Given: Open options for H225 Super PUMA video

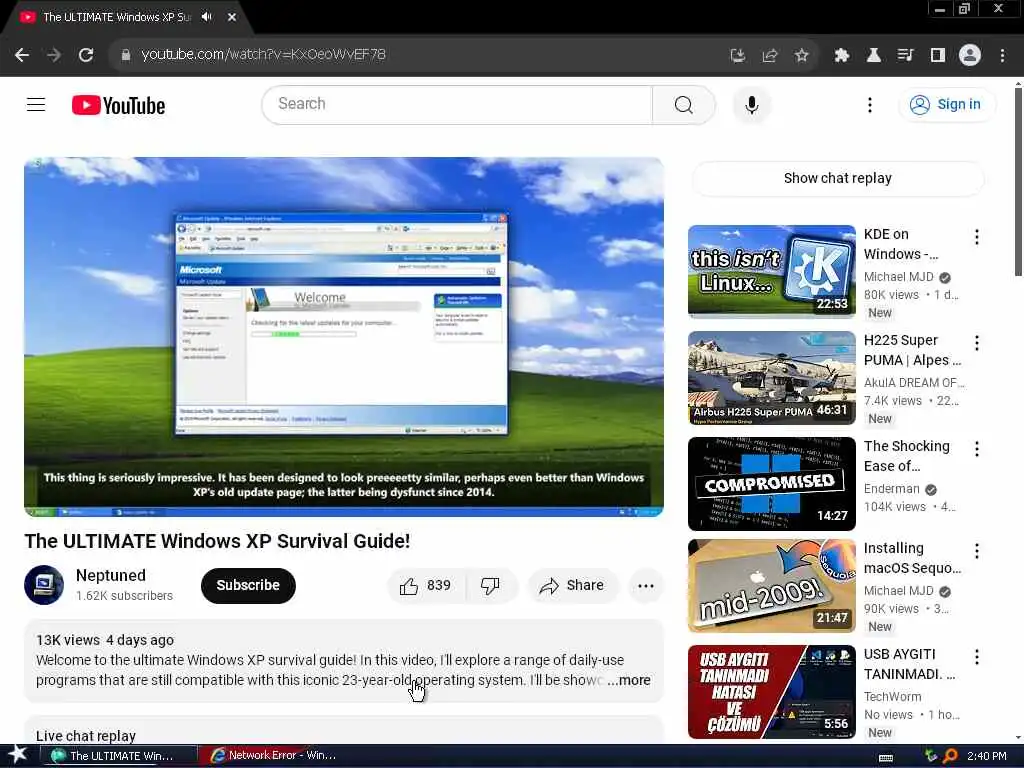Looking at the screenshot, I should (x=976, y=343).
